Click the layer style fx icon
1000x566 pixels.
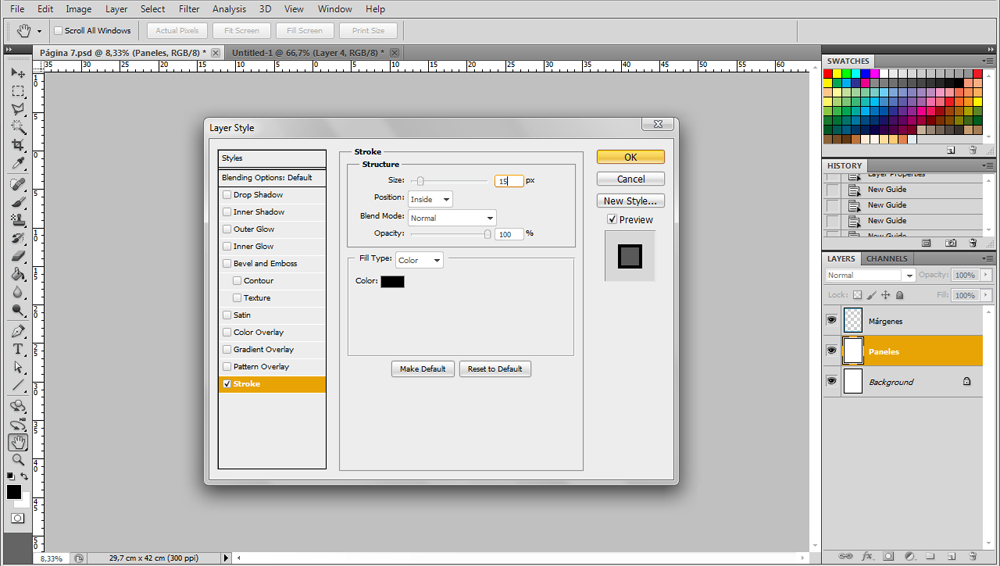click(x=867, y=555)
